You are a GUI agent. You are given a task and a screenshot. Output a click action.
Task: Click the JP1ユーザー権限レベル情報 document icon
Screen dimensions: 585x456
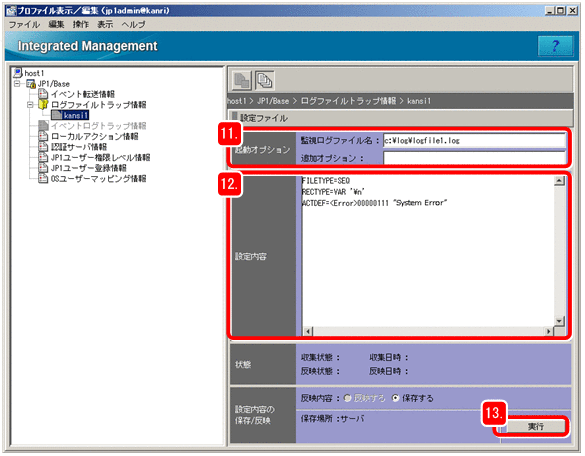point(43,157)
